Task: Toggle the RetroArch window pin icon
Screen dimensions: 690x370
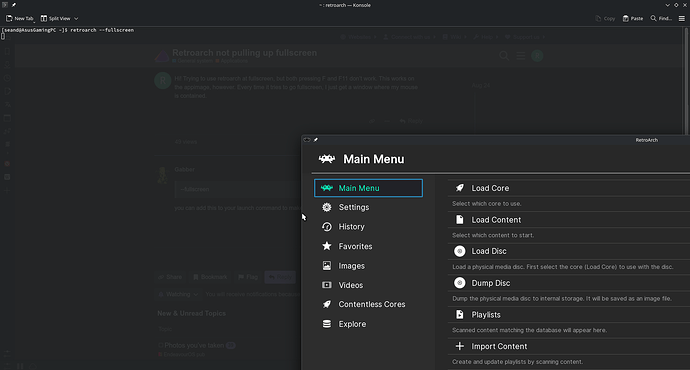Action: [316, 140]
